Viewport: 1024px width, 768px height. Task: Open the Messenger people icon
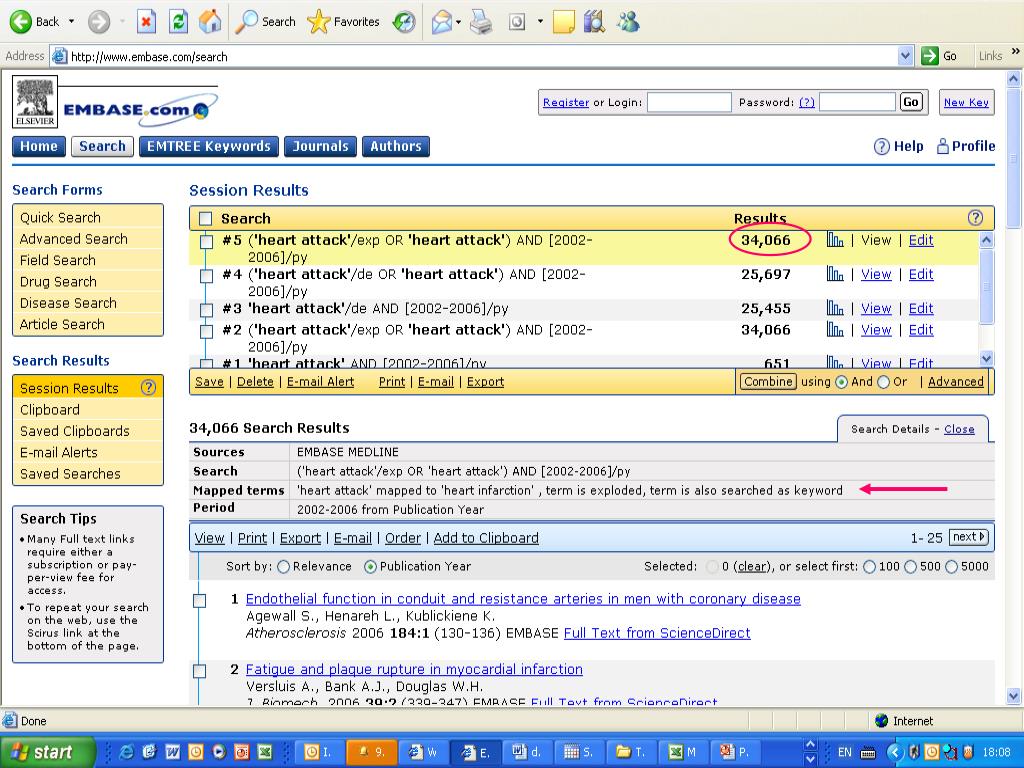point(628,22)
